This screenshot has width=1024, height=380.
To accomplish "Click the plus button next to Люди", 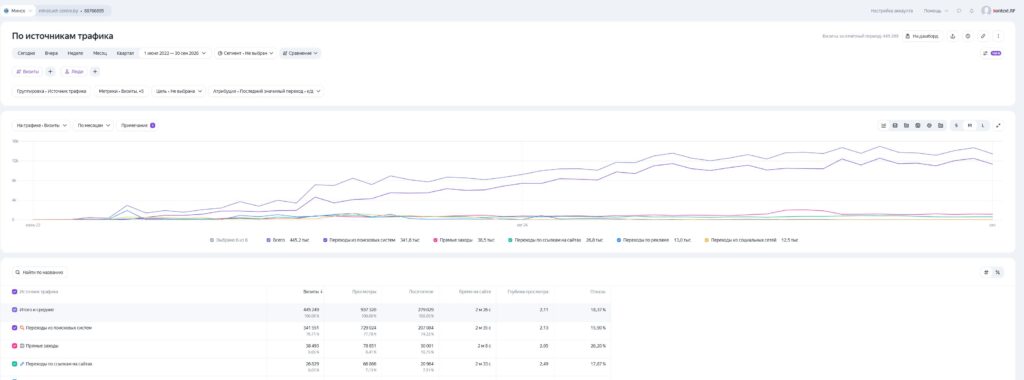I will tap(95, 72).
